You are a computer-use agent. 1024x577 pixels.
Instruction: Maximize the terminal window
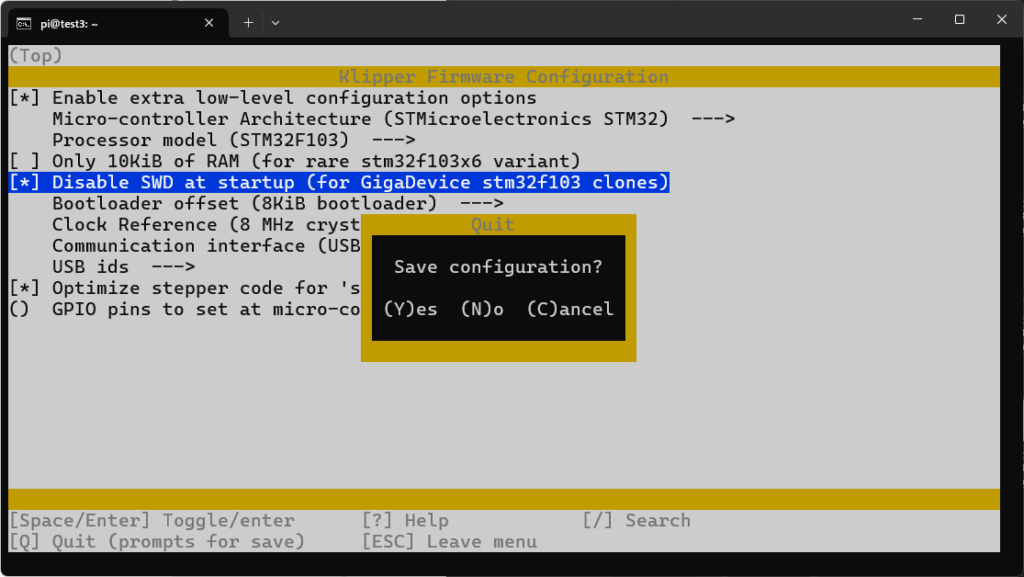pos(959,19)
